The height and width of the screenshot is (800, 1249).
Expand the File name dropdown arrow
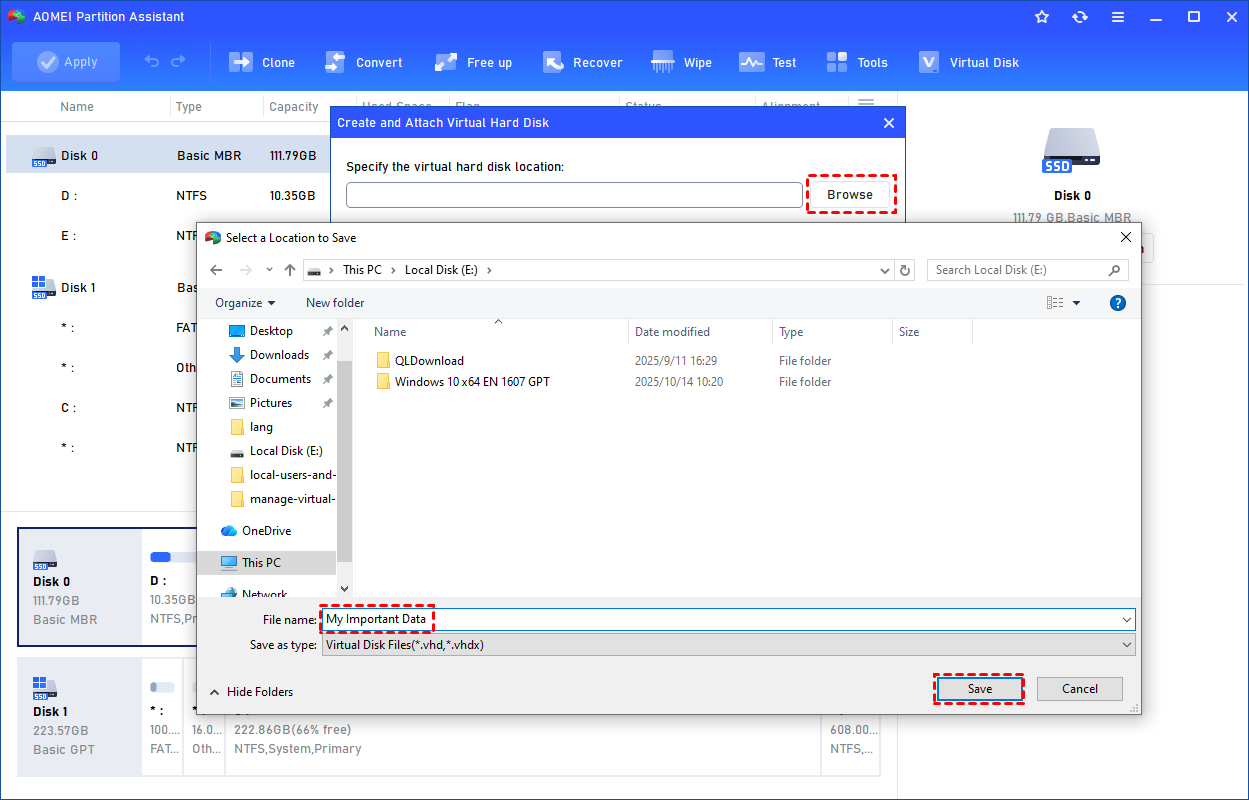1127,620
